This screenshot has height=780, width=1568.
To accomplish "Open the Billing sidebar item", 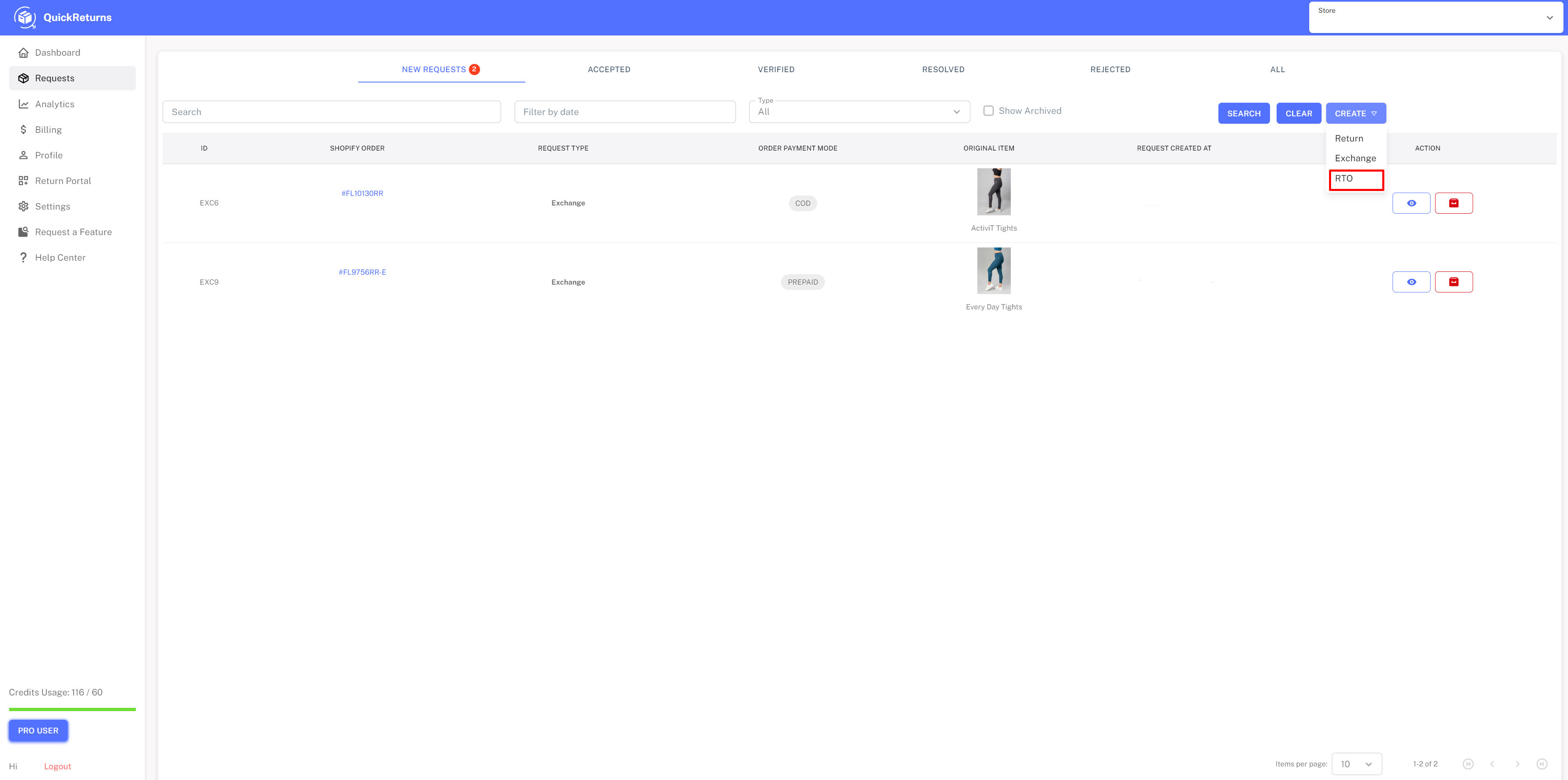I will 72,130.
